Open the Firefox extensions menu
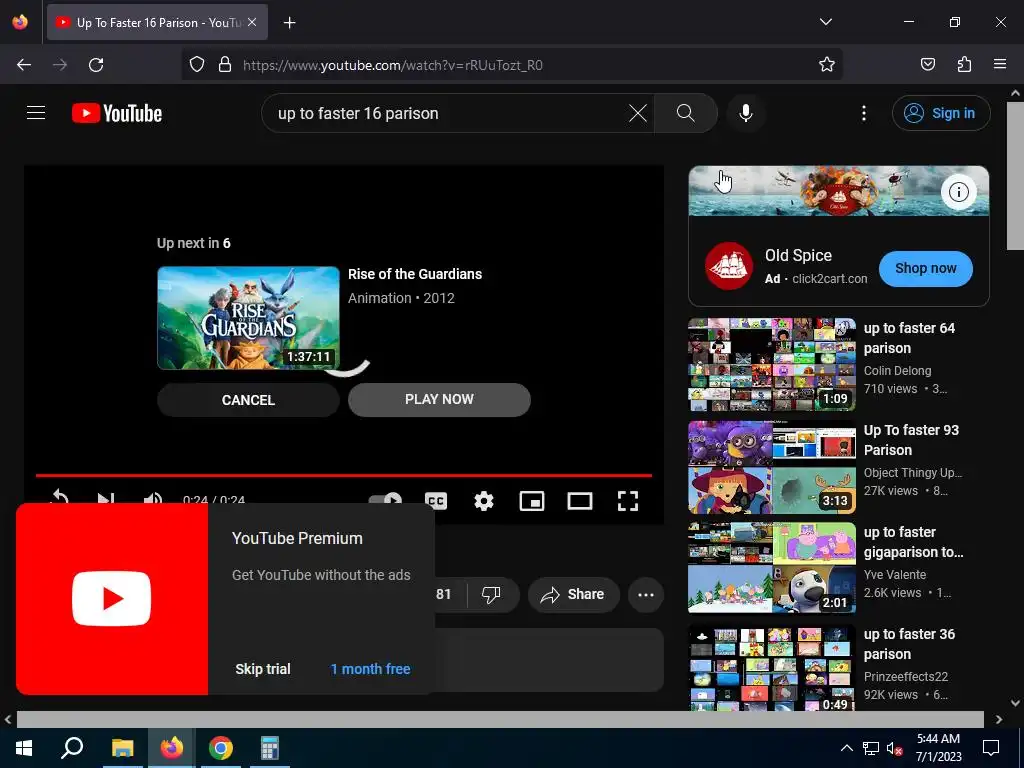The image size is (1024, 768). (x=964, y=65)
